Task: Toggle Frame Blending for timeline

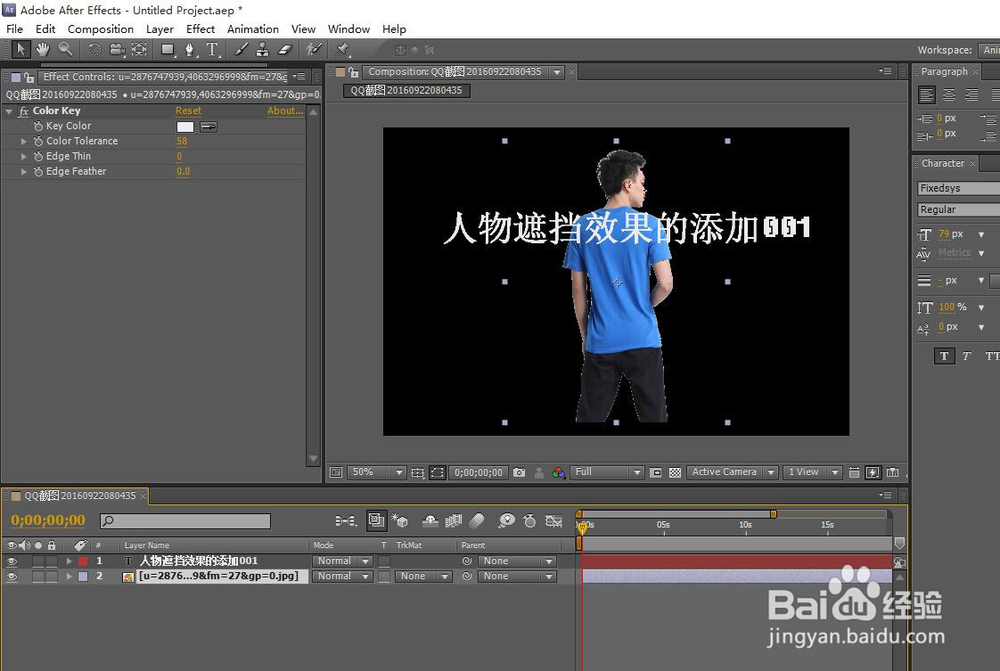Action: click(453, 521)
